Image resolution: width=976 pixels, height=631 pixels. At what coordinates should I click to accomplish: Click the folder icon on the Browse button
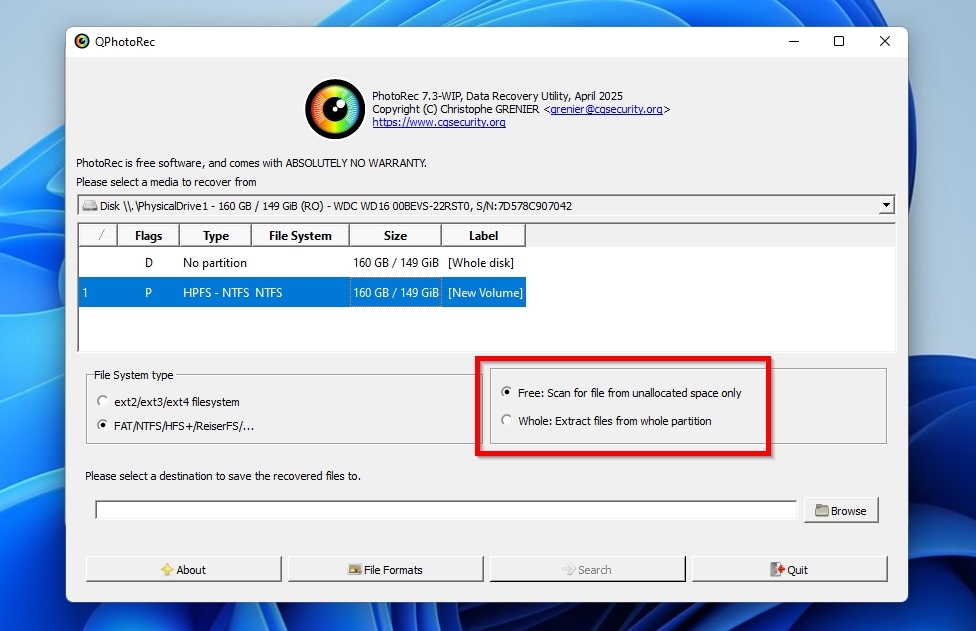tap(821, 510)
